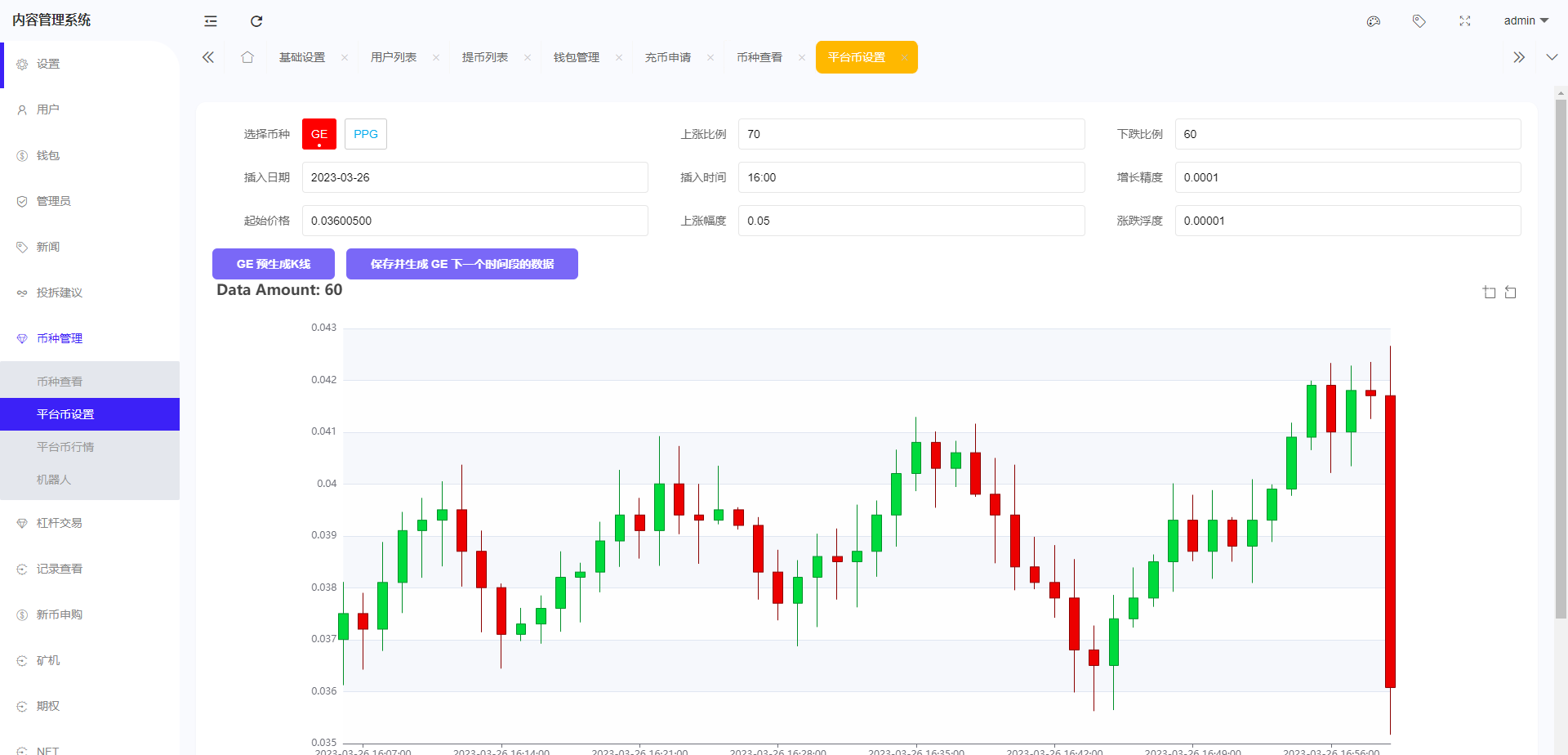Click 保存并生成 GE next period button
Viewport: 1568px width, 755px height.
click(462, 264)
